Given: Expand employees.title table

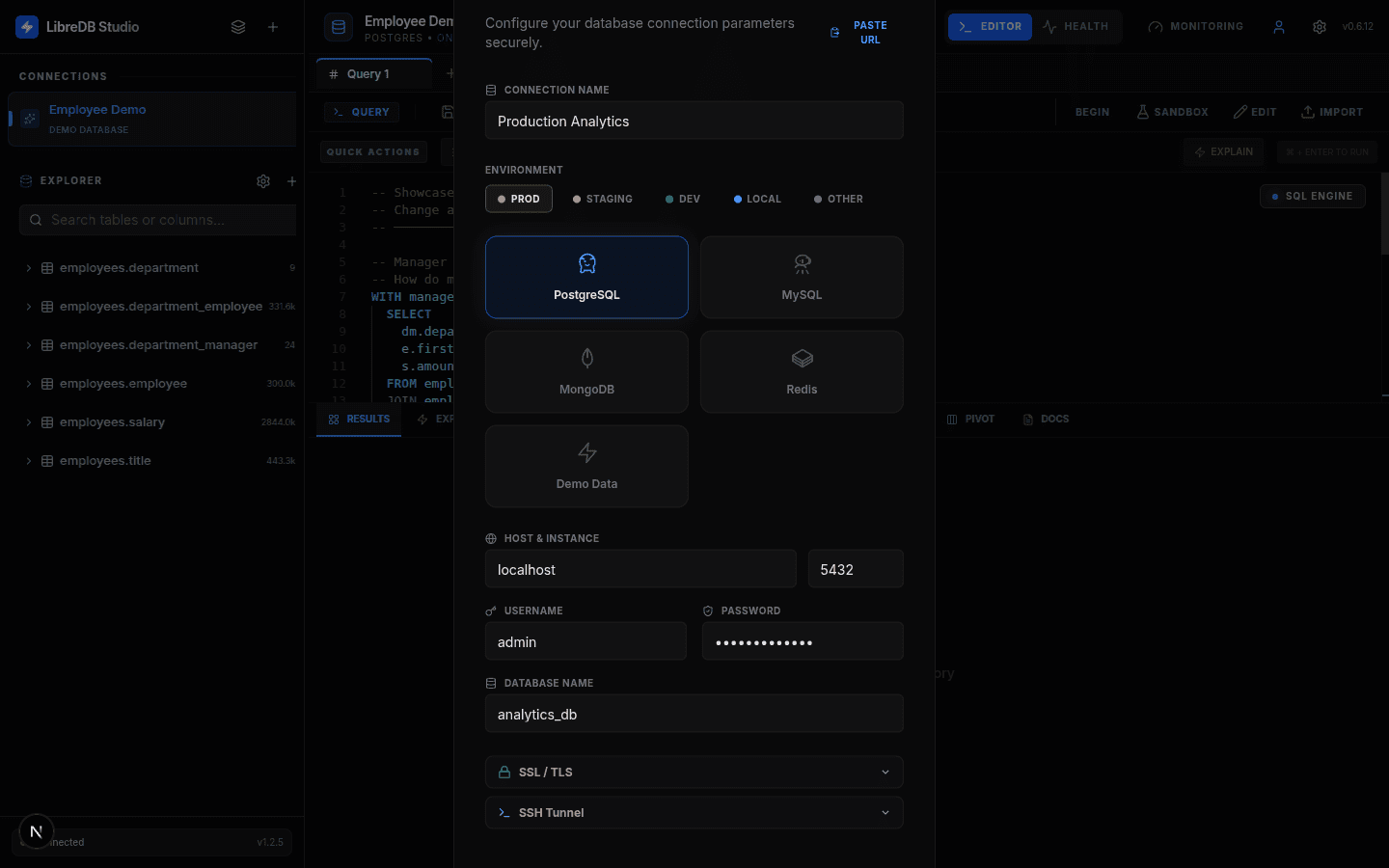Looking at the screenshot, I should point(29,461).
